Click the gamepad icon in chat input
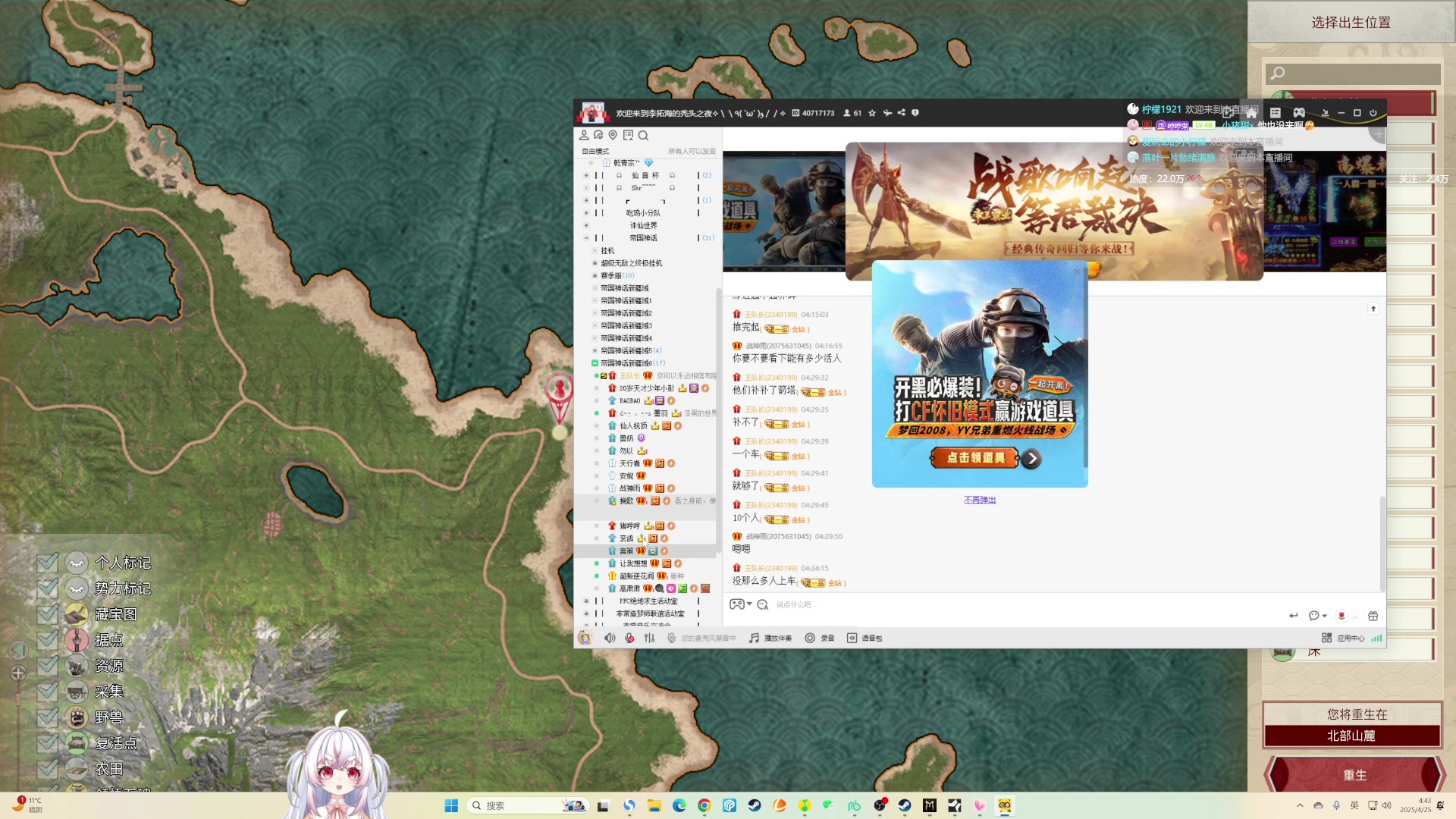This screenshot has width=1456, height=819. (x=736, y=604)
